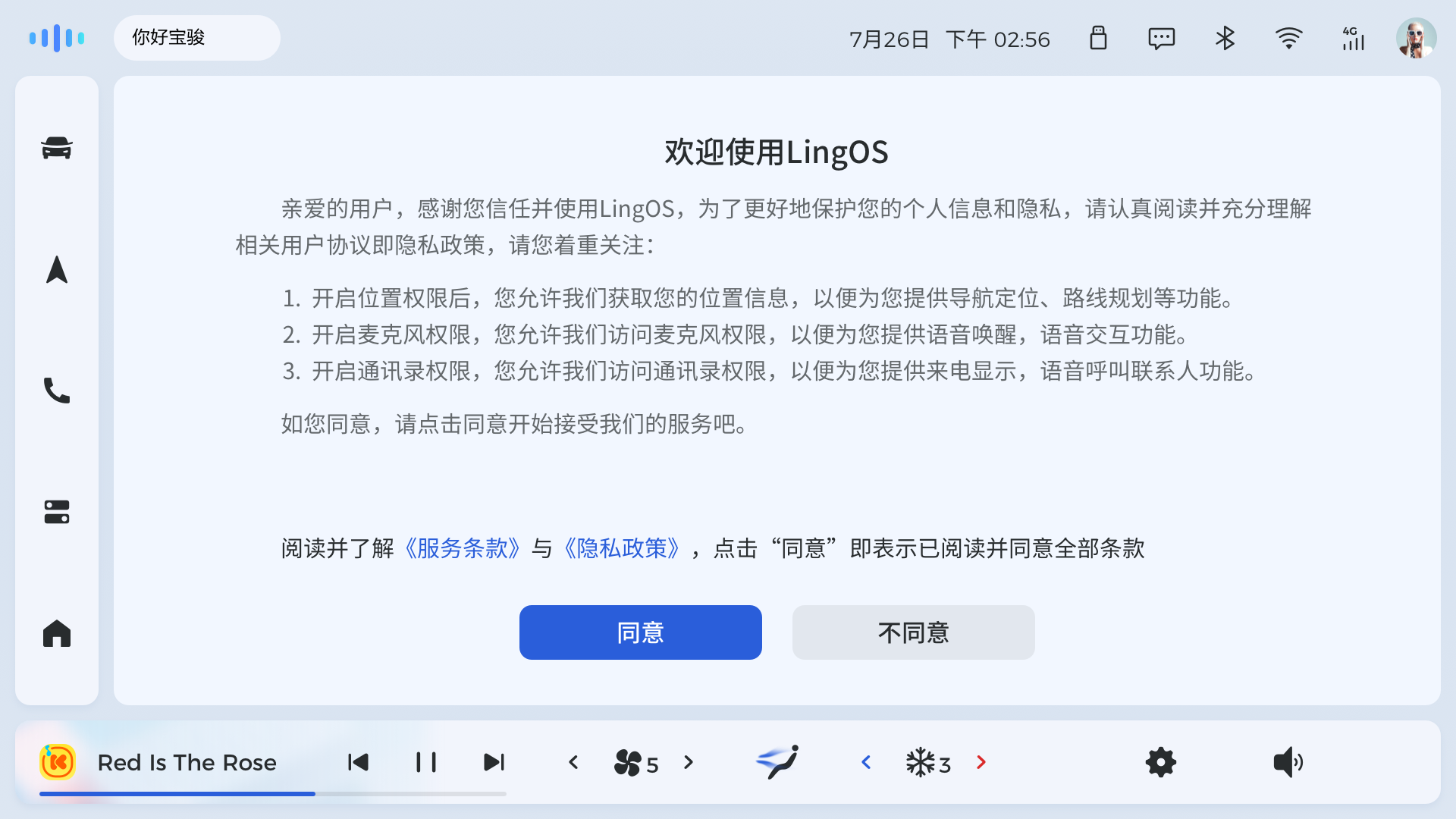The image size is (1456, 819).
Task: Lower temperature with blue left chevron
Action: [867, 762]
